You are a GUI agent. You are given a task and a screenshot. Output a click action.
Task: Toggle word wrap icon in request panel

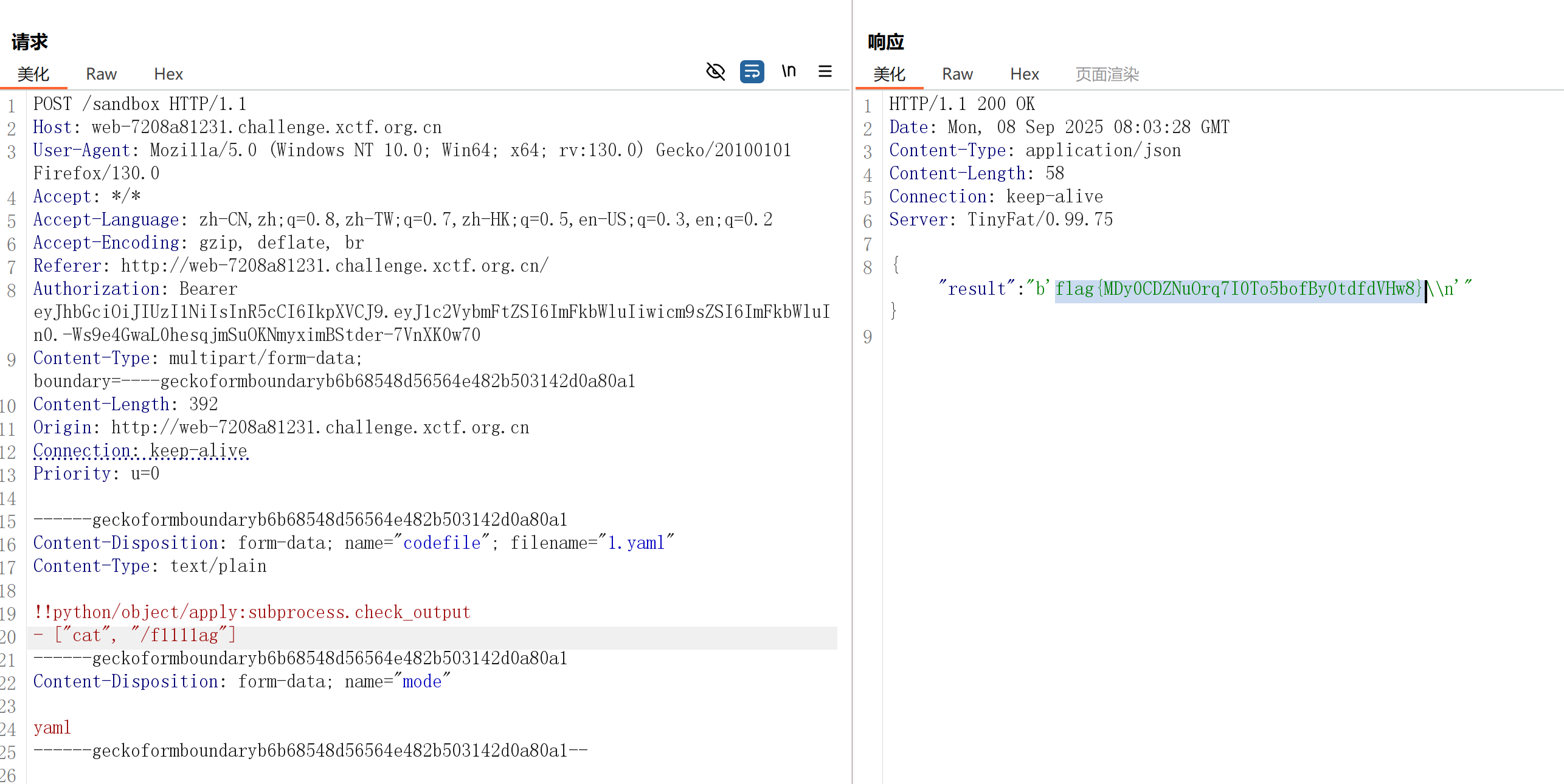[x=752, y=72]
